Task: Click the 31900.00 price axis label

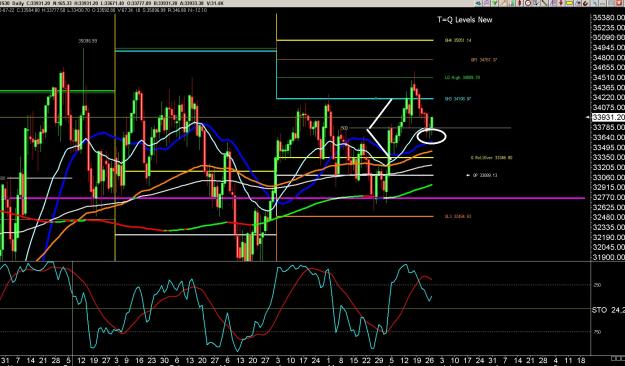Action: [x=609, y=257]
